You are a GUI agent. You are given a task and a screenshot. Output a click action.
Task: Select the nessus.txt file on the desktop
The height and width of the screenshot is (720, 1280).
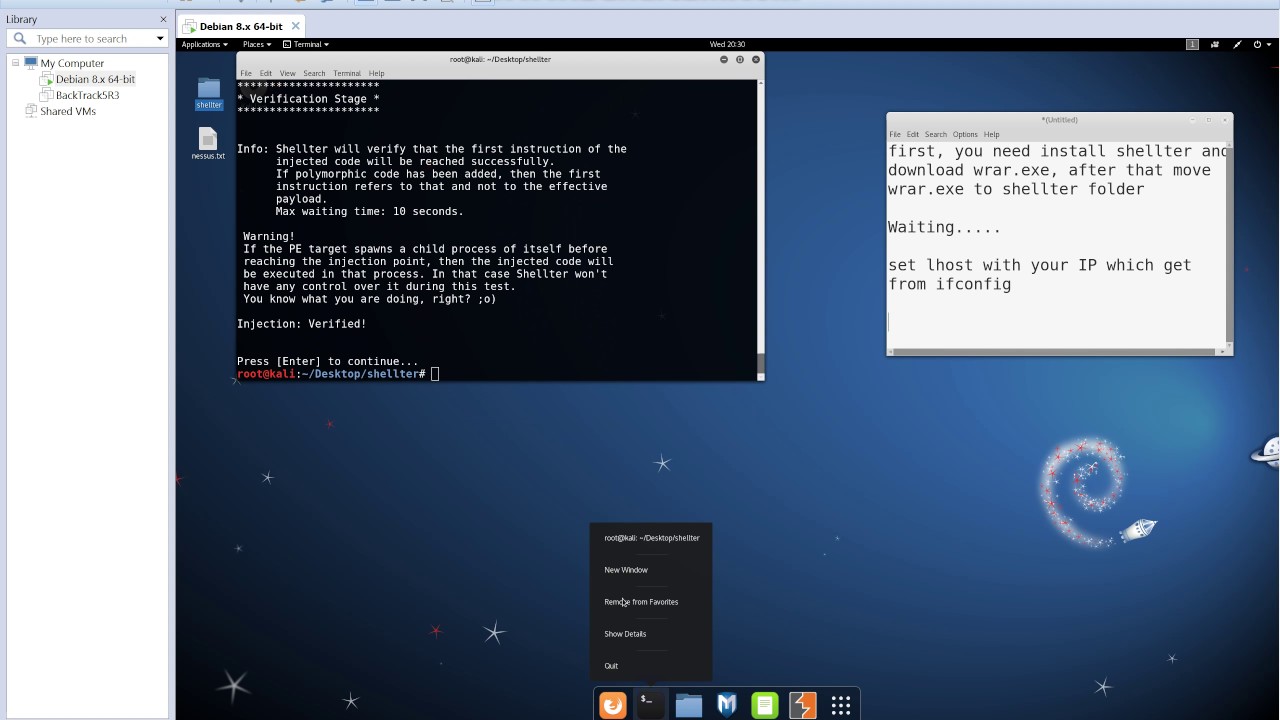point(208,144)
